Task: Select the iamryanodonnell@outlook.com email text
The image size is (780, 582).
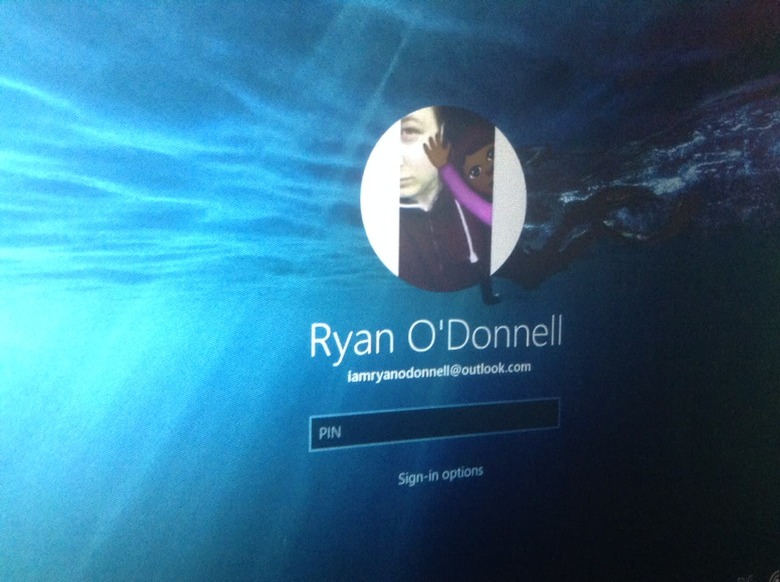Action: pos(435,373)
